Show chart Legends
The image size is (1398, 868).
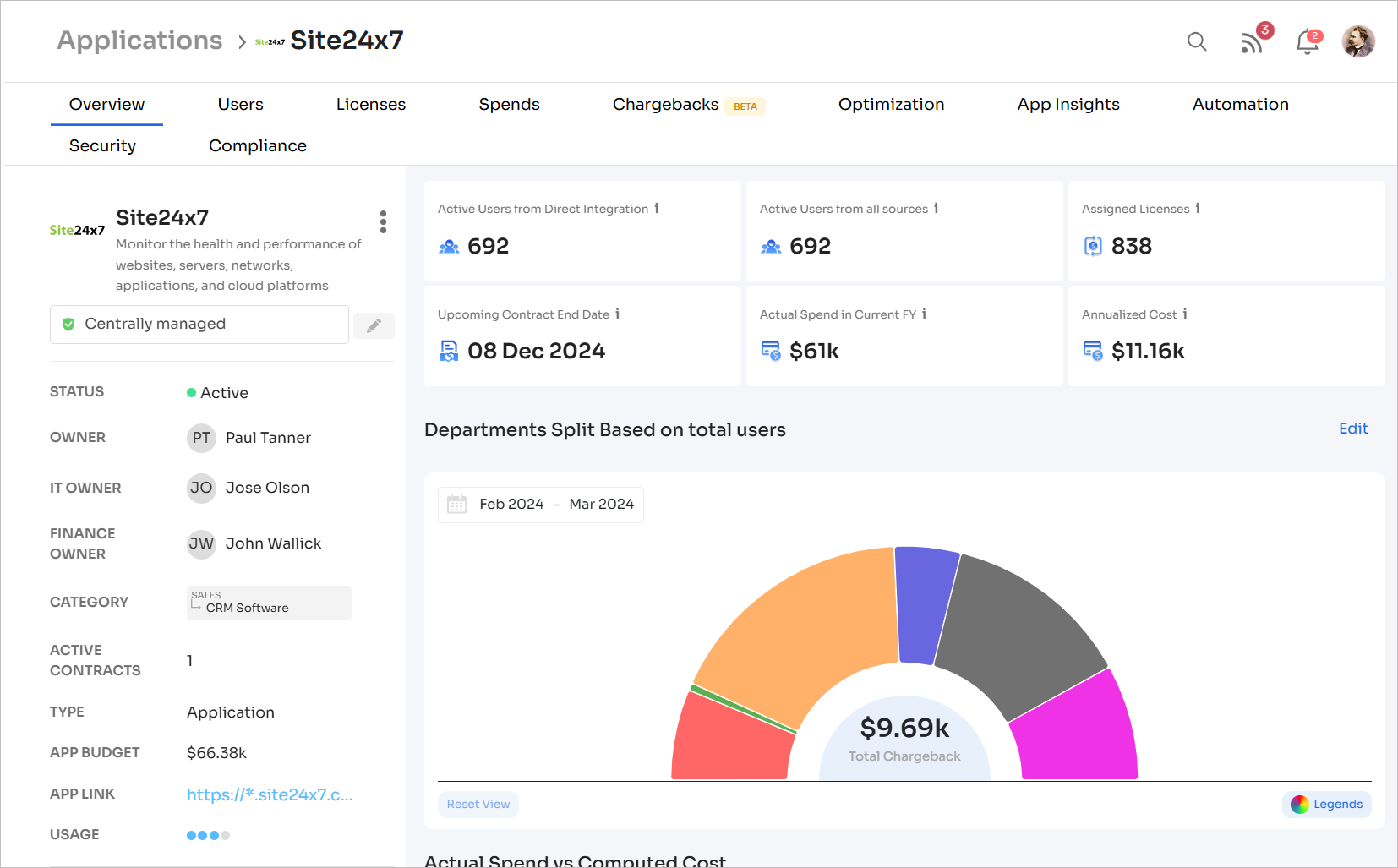(x=1327, y=805)
